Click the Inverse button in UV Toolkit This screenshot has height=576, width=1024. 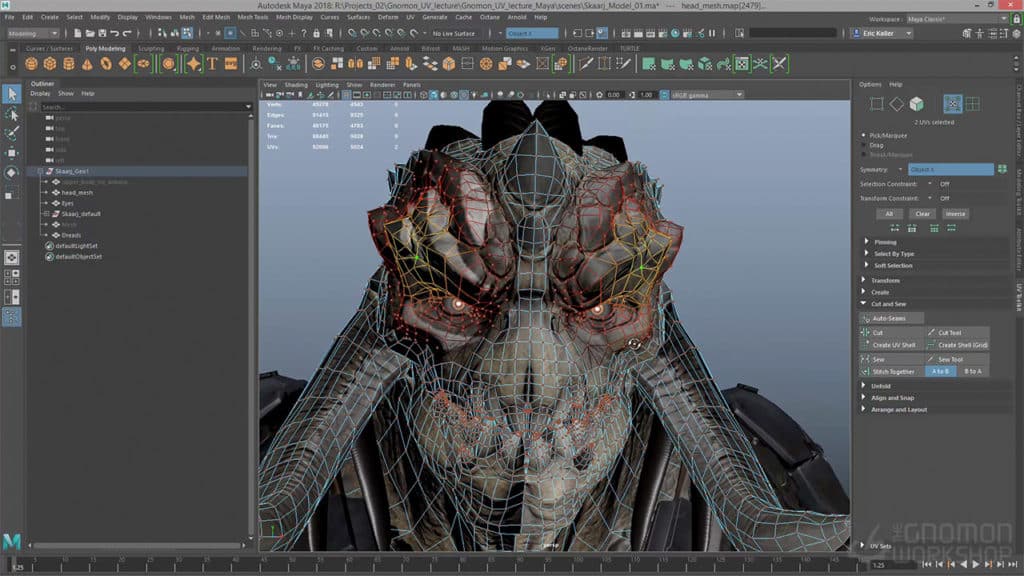click(x=957, y=211)
